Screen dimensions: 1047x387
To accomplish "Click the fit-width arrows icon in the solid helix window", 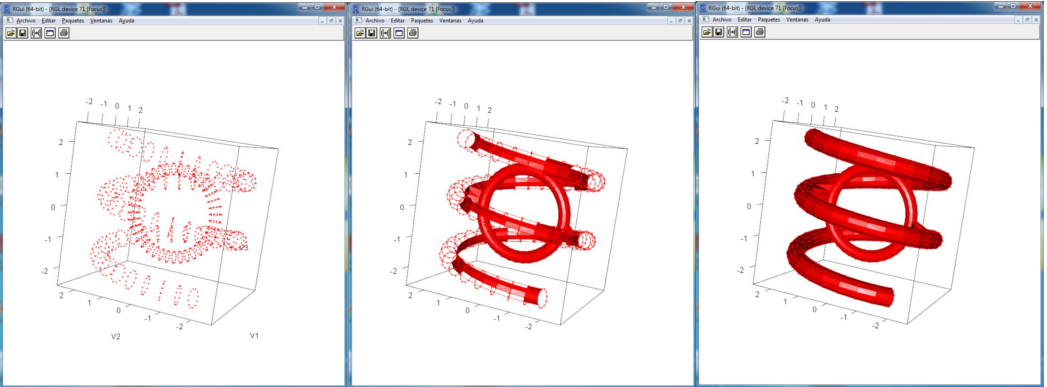I will 733,32.
